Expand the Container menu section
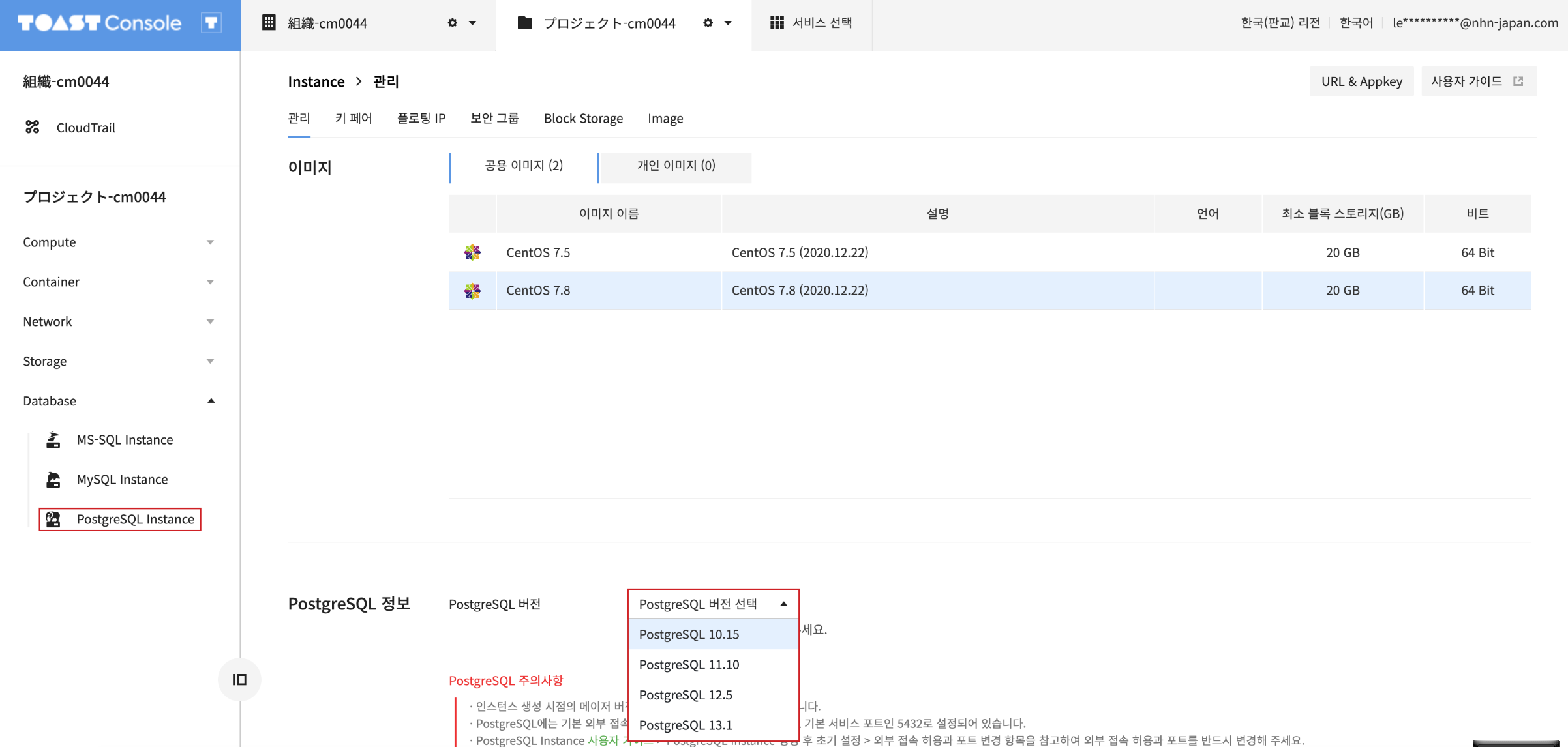The image size is (1568, 747). [119, 282]
